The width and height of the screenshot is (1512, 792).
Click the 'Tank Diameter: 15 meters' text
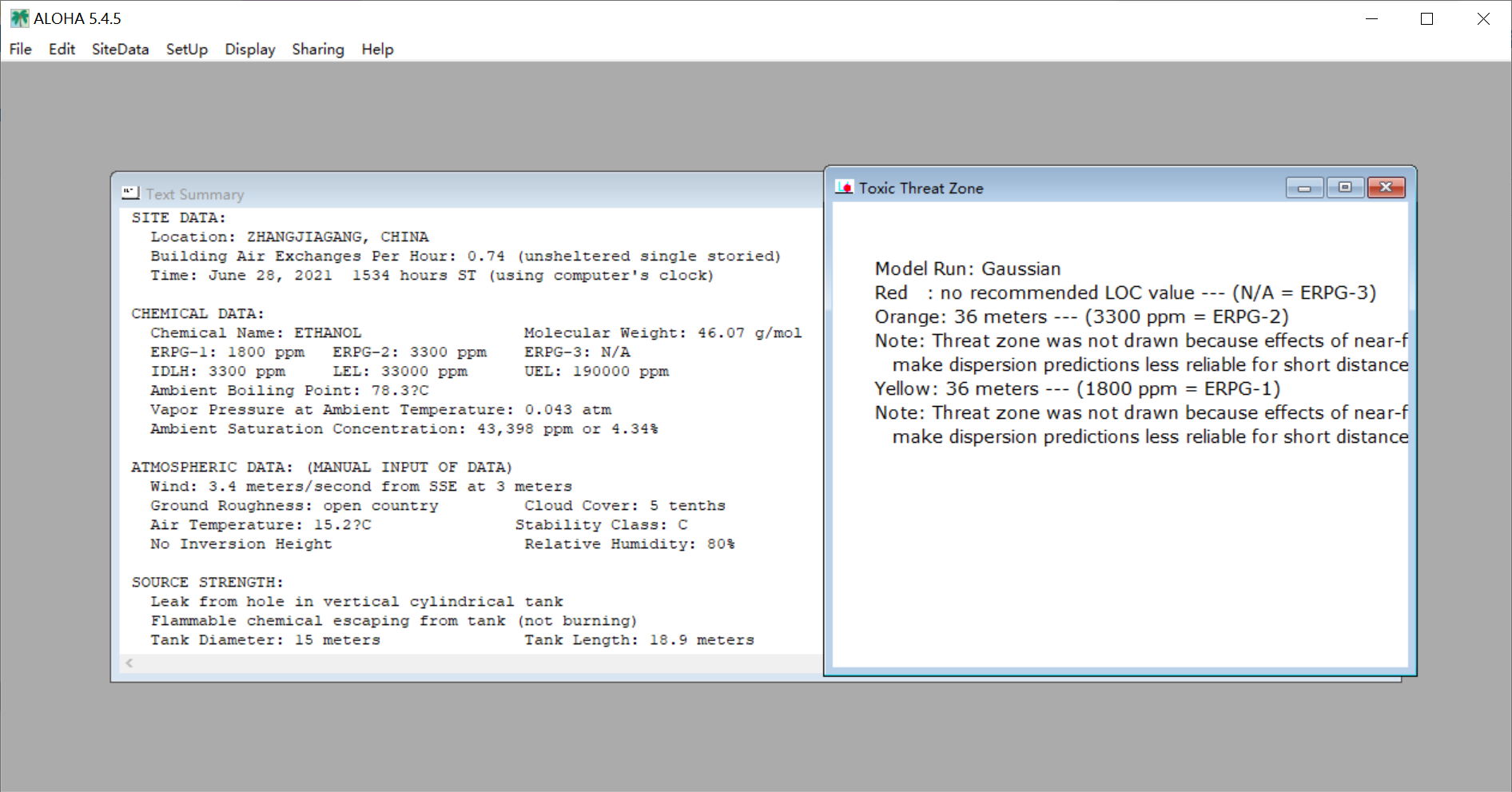pyautogui.click(x=265, y=639)
